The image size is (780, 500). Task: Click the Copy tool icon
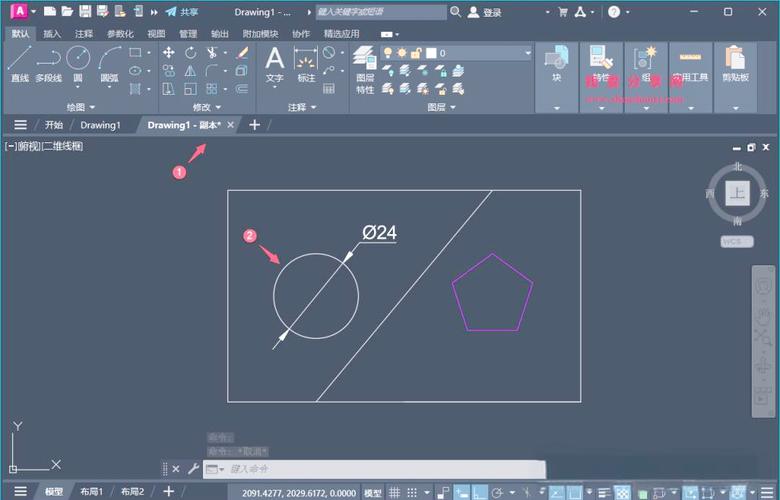tap(169, 71)
